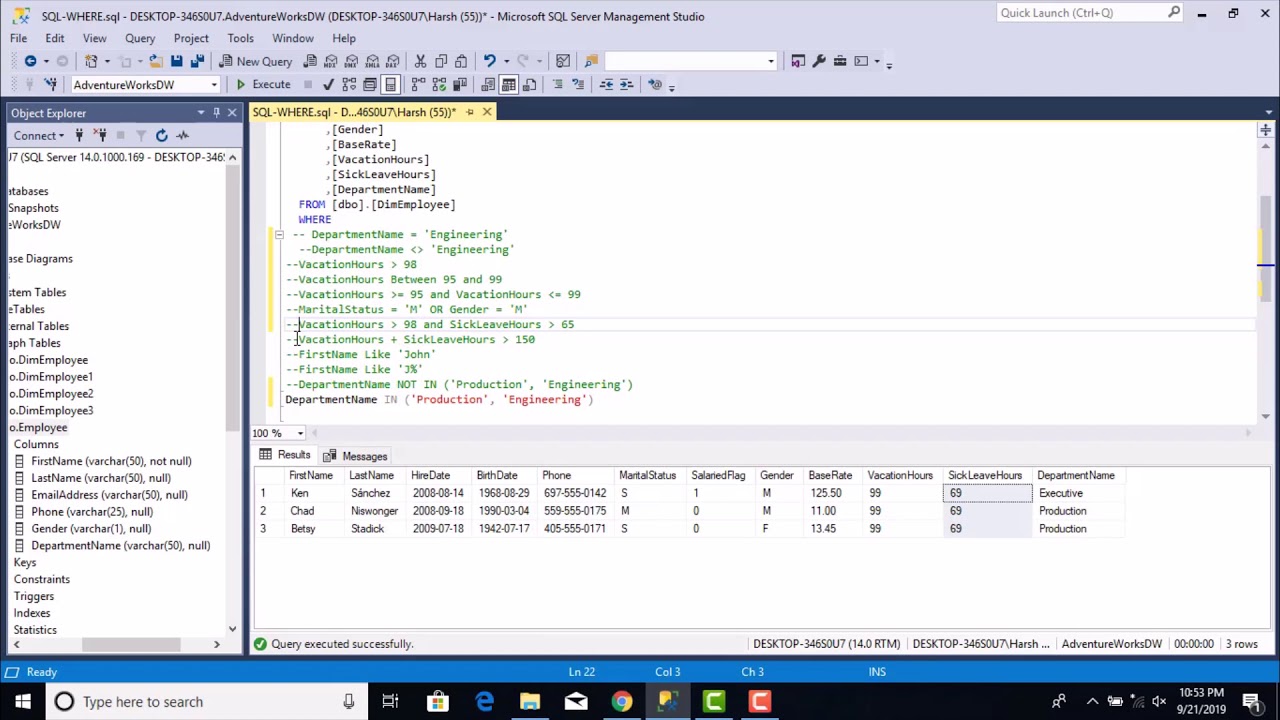Click the DepartmentName column header in results

pyautogui.click(x=1076, y=476)
